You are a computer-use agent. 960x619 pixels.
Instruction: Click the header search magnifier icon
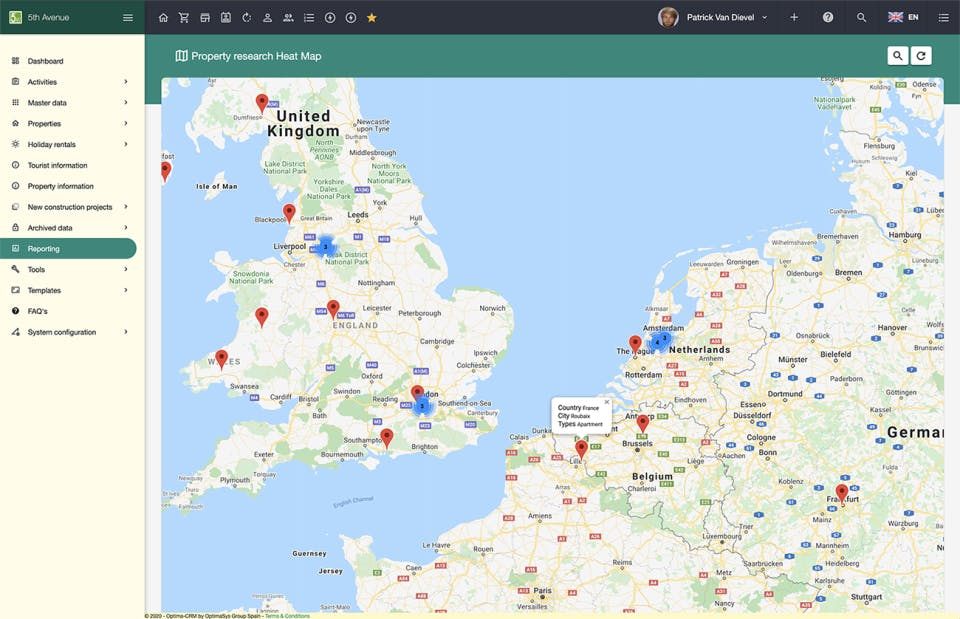tap(861, 17)
